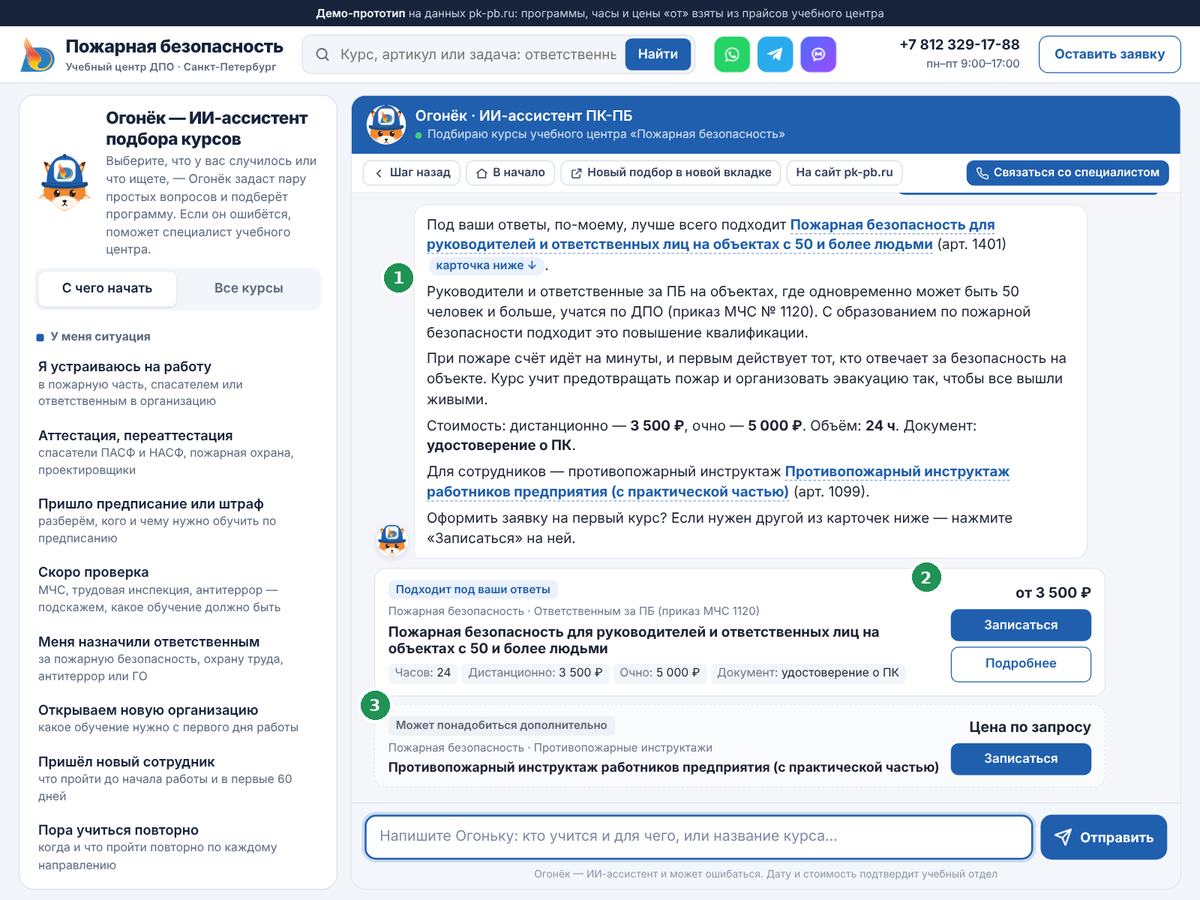
Task: Click the Огонёк fox avatar in sidebar
Action: 65,181
